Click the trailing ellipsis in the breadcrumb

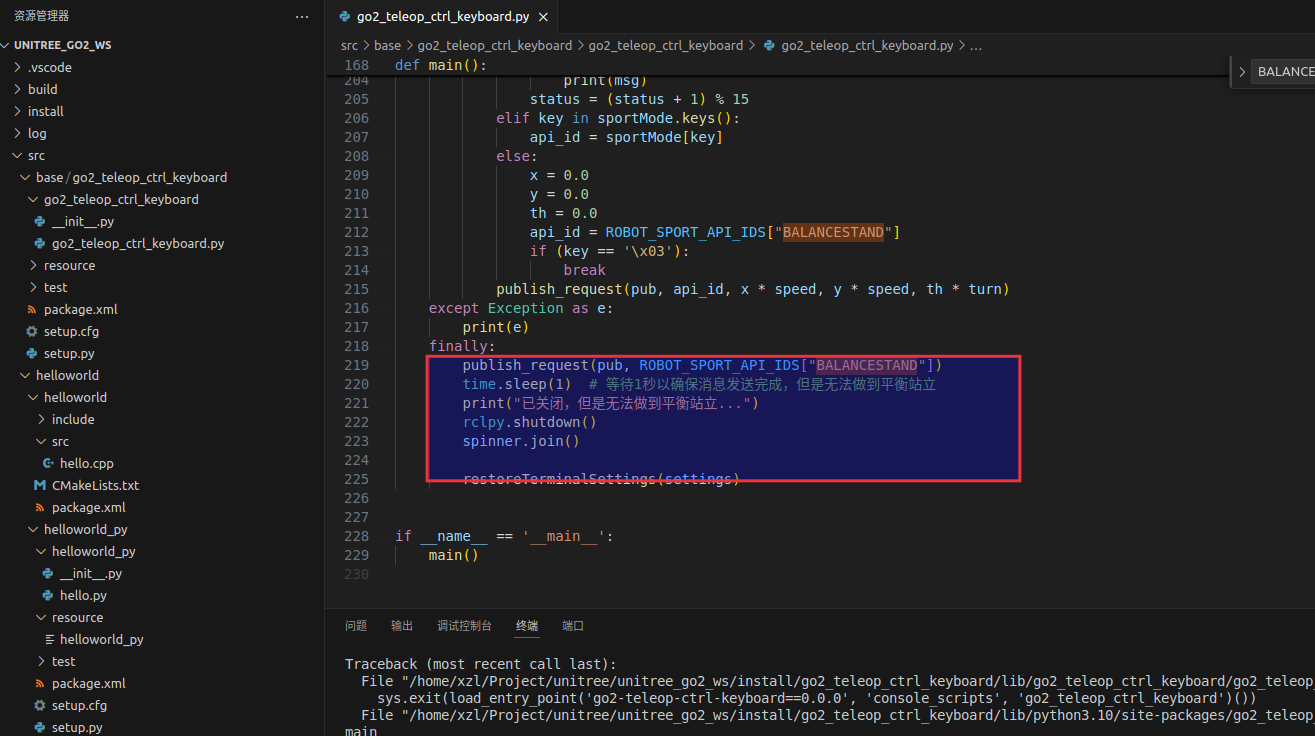(x=977, y=45)
